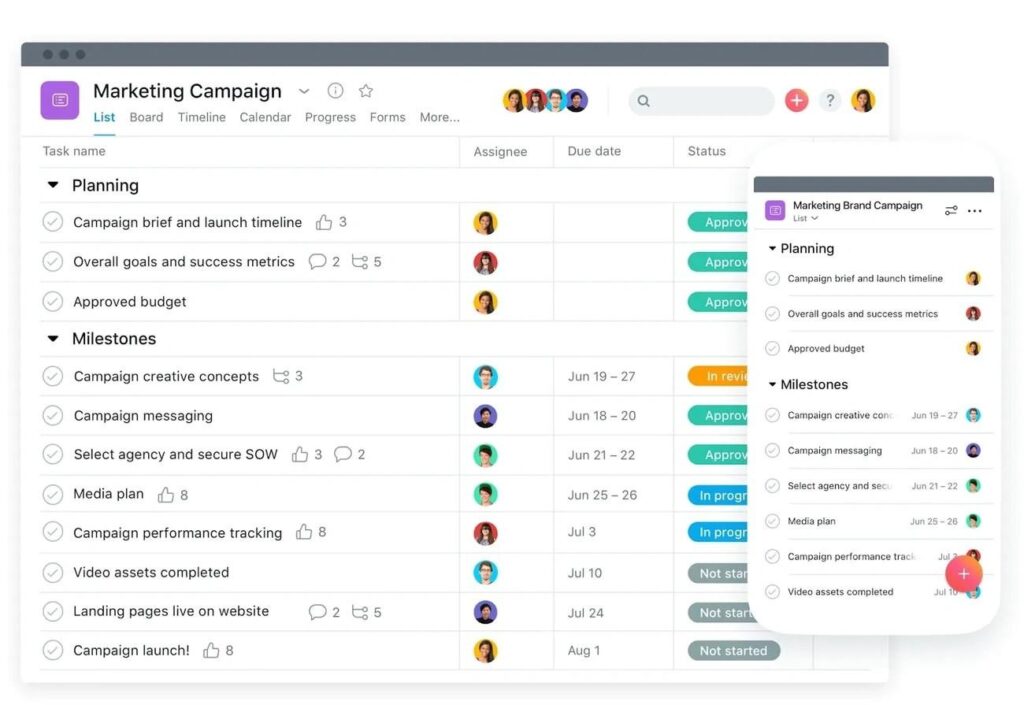Click the info icon beside Marketing Campaign title
This screenshot has height=705, width=1024.
[335, 91]
